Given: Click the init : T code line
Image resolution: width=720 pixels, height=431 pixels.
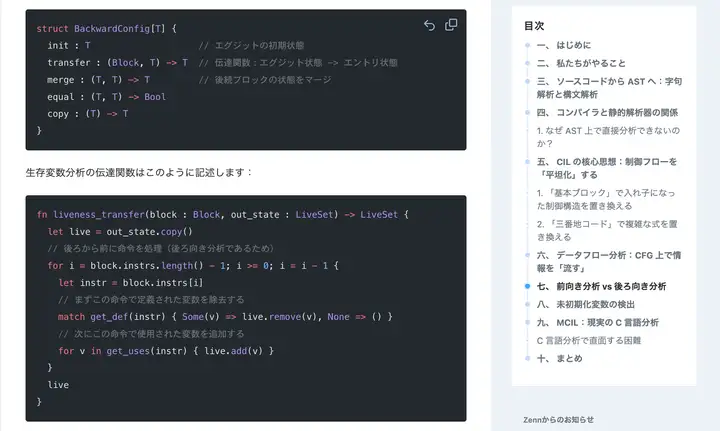Looking at the screenshot, I should 69,45.
